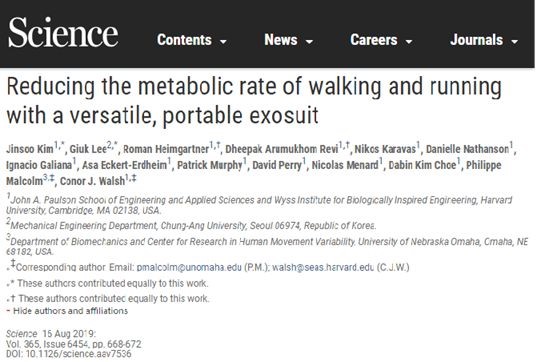This screenshot has width=537, height=362.
Task: Select author Nikos Karavas
Action: (385, 149)
